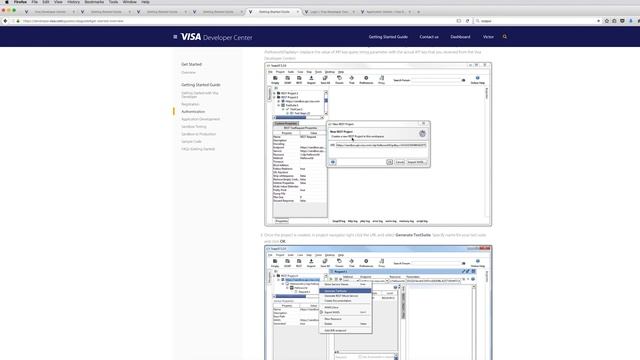Open the Help menu
640x360 pixels.
pos(145,2)
